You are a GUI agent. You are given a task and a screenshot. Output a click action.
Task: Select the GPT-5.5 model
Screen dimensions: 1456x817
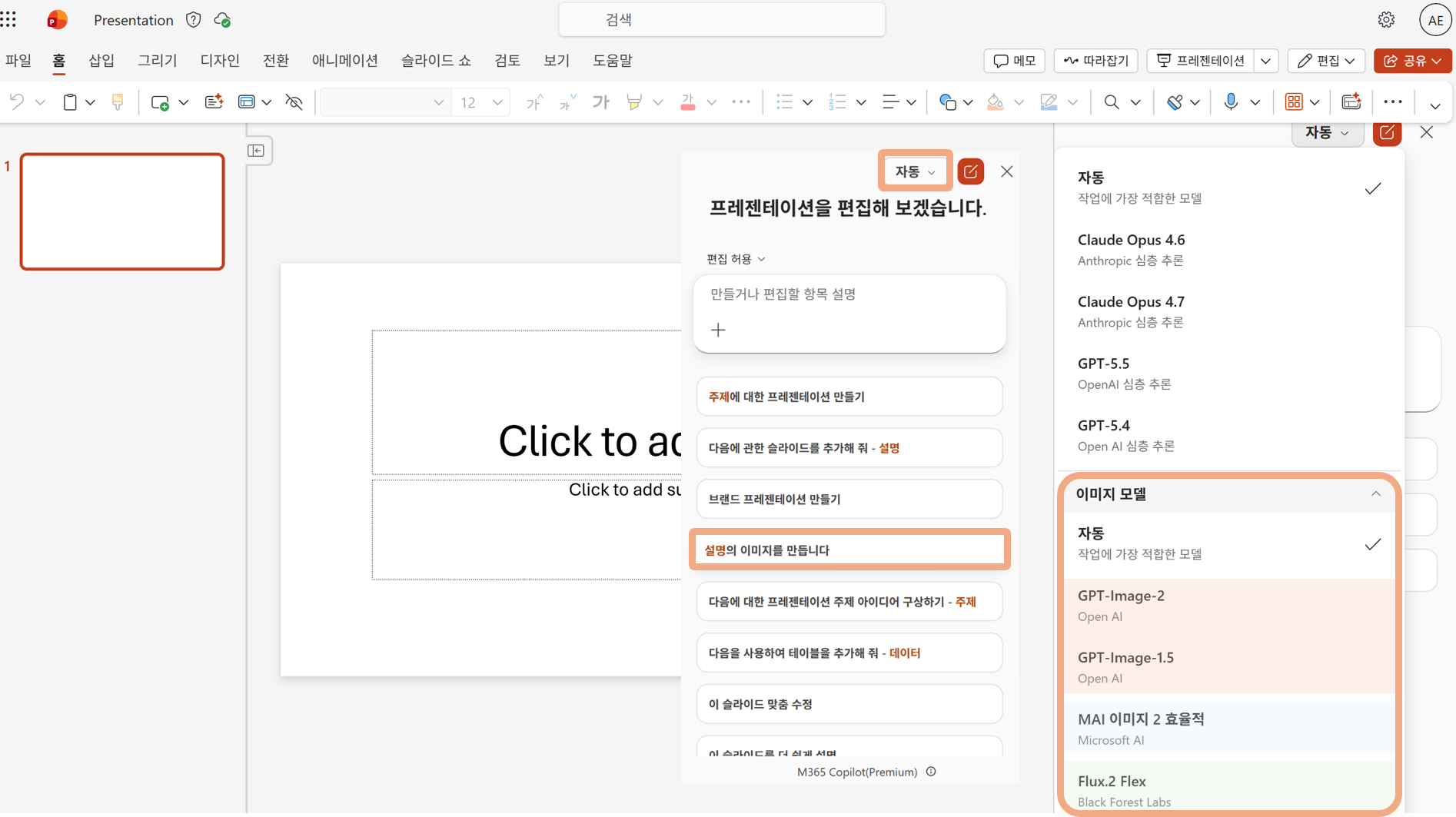(1229, 373)
